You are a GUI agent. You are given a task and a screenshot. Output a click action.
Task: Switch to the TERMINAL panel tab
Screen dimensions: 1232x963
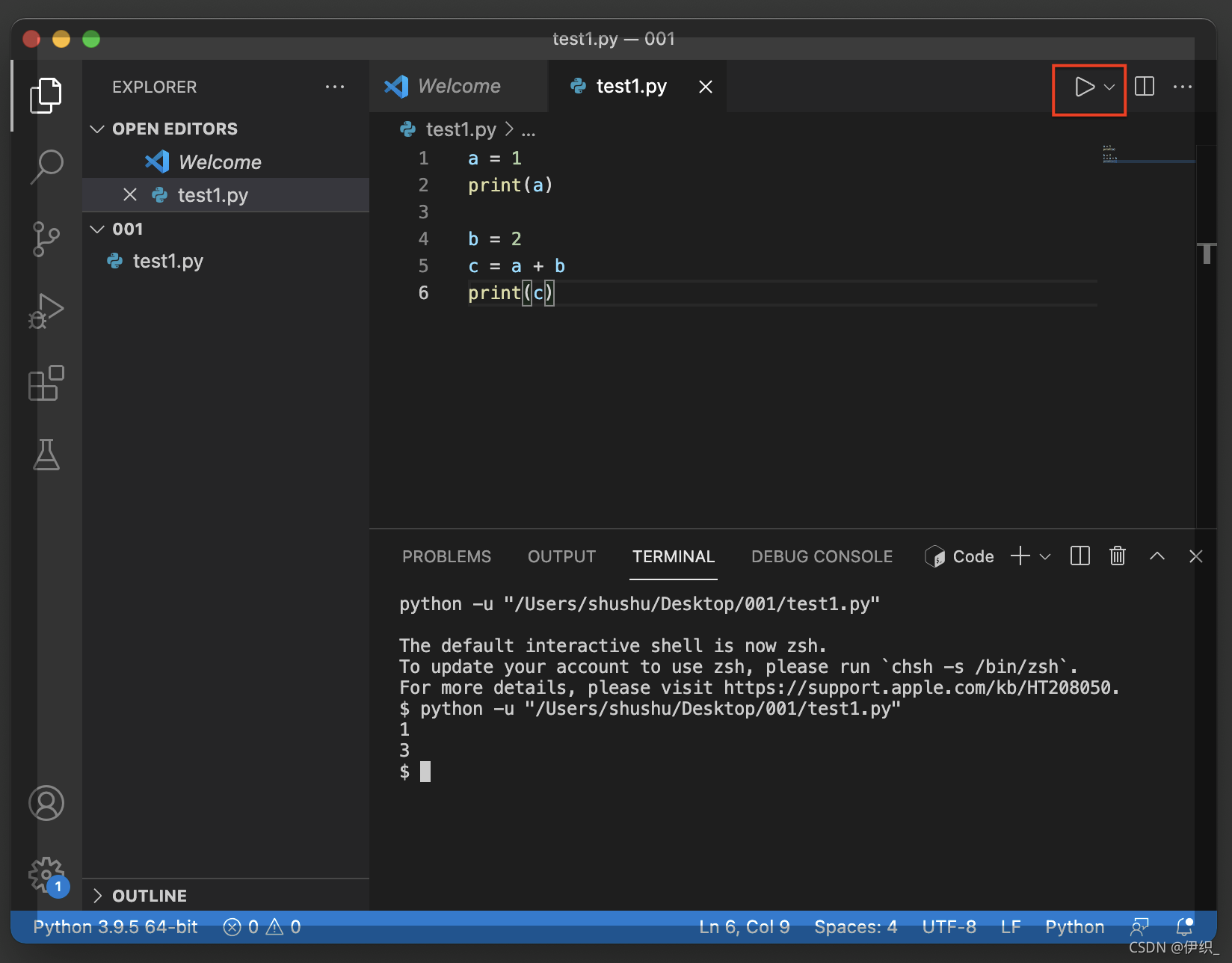674,557
